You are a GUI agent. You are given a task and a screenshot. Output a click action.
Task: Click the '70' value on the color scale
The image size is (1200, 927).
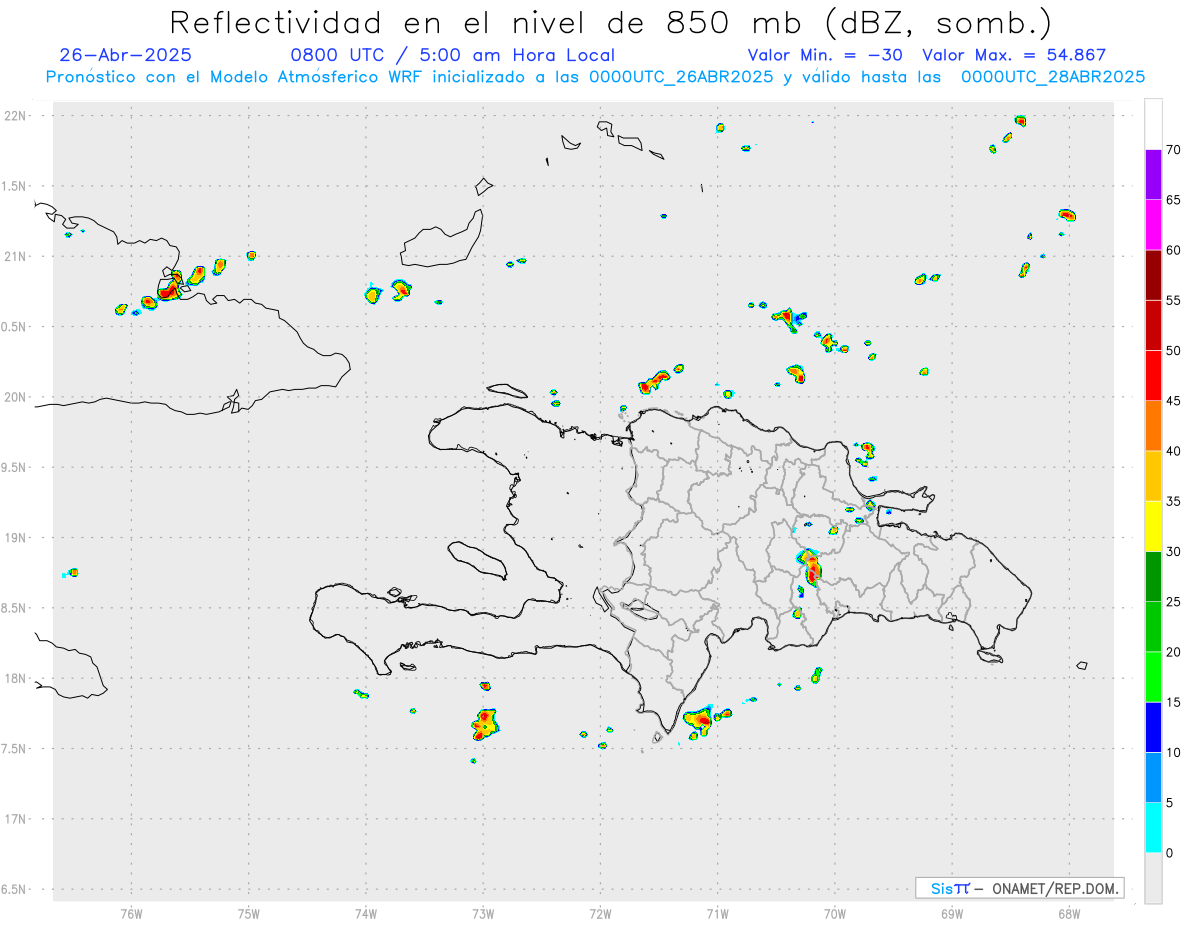(1173, 150)
